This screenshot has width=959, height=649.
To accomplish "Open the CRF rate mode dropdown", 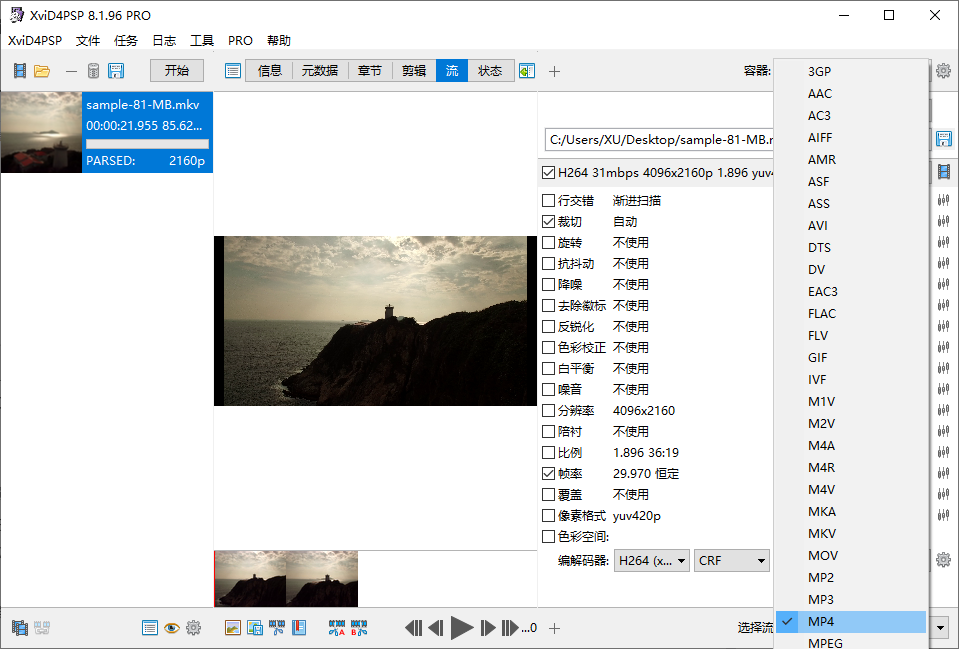I will point(733,561).
